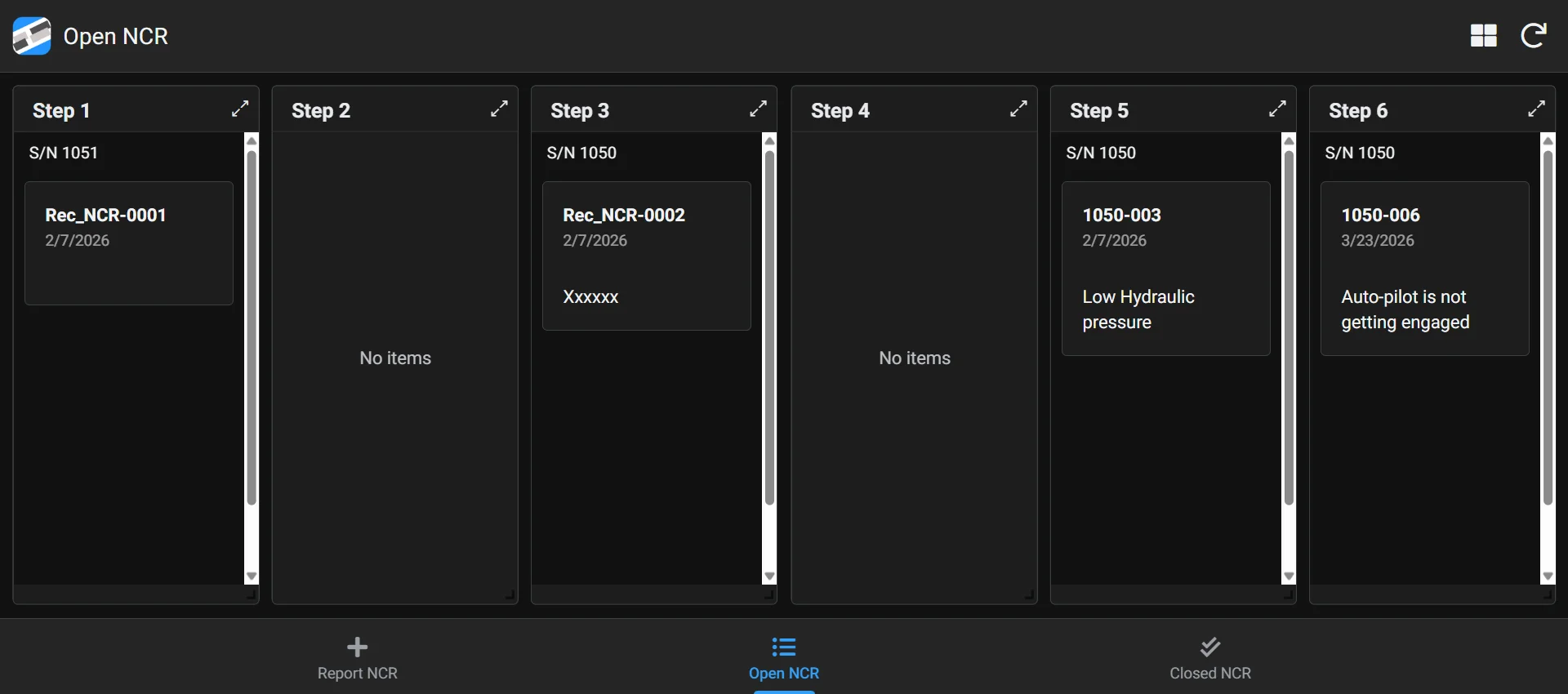
Task: Click the Step 6 vertical scrollbar thumb
Action: tap(1548, 327)
